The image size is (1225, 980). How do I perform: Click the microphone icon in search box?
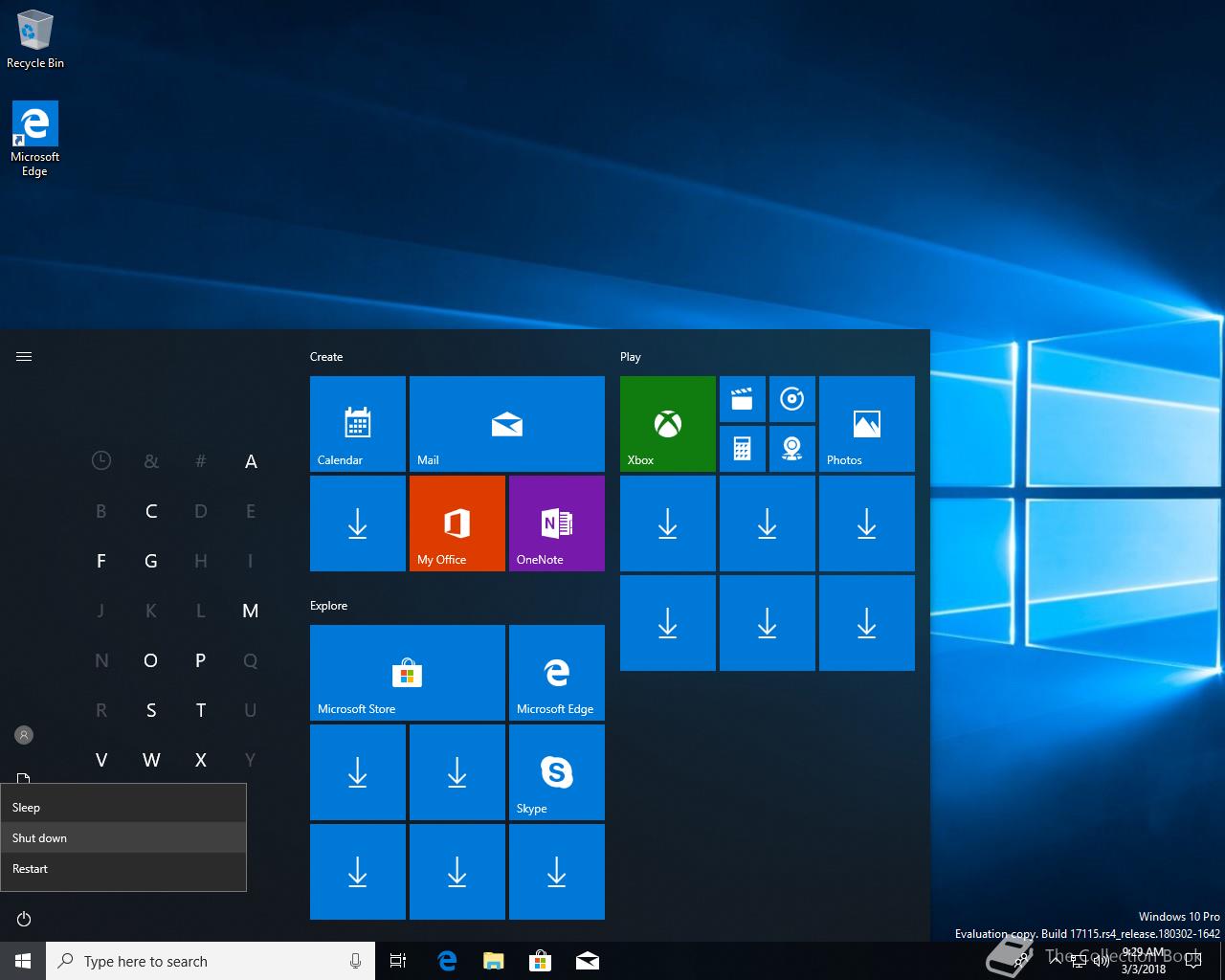356,961
